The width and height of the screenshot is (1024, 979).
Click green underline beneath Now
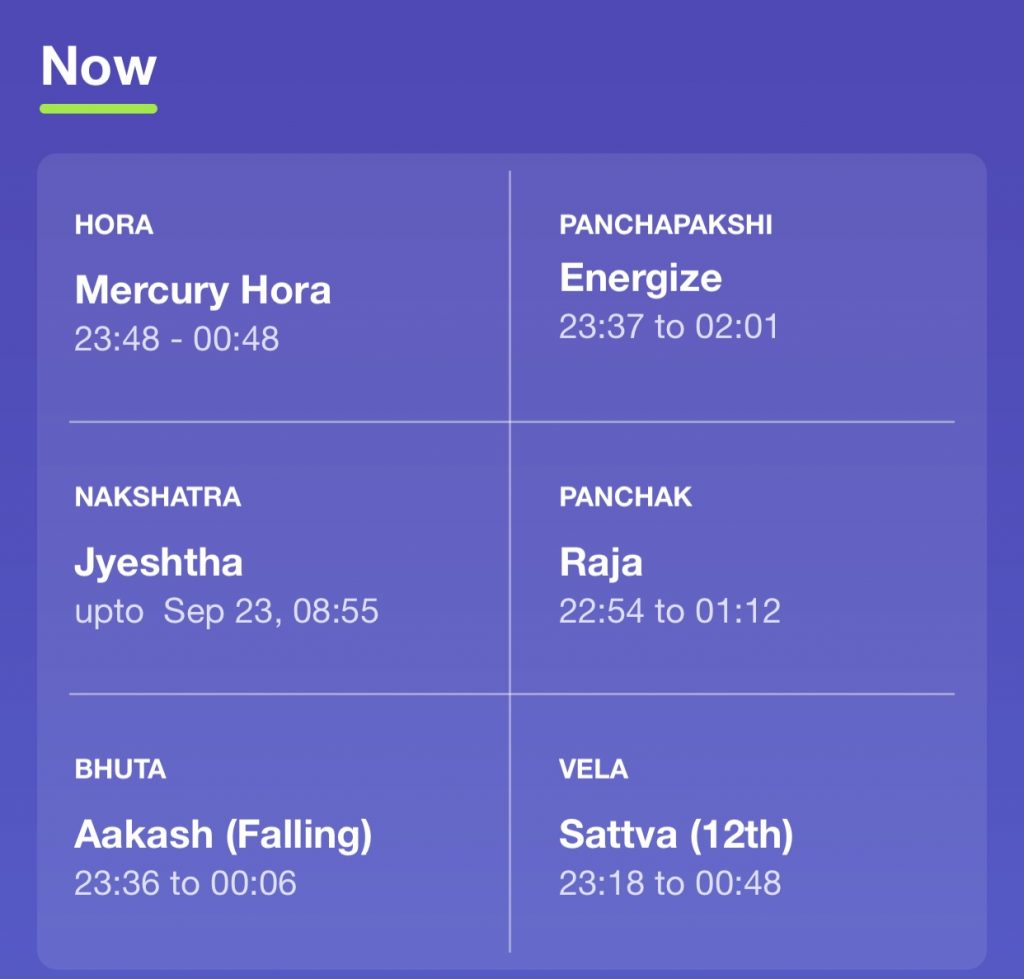(x=99, y=109)
